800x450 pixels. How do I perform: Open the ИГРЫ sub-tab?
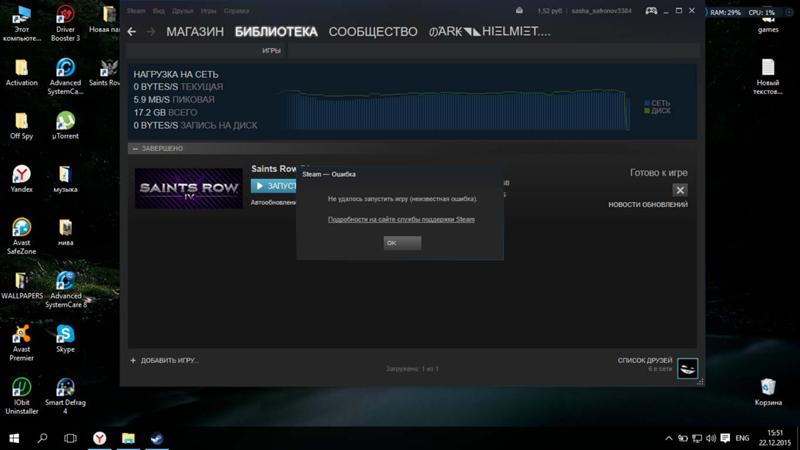(x=271, y=51)
